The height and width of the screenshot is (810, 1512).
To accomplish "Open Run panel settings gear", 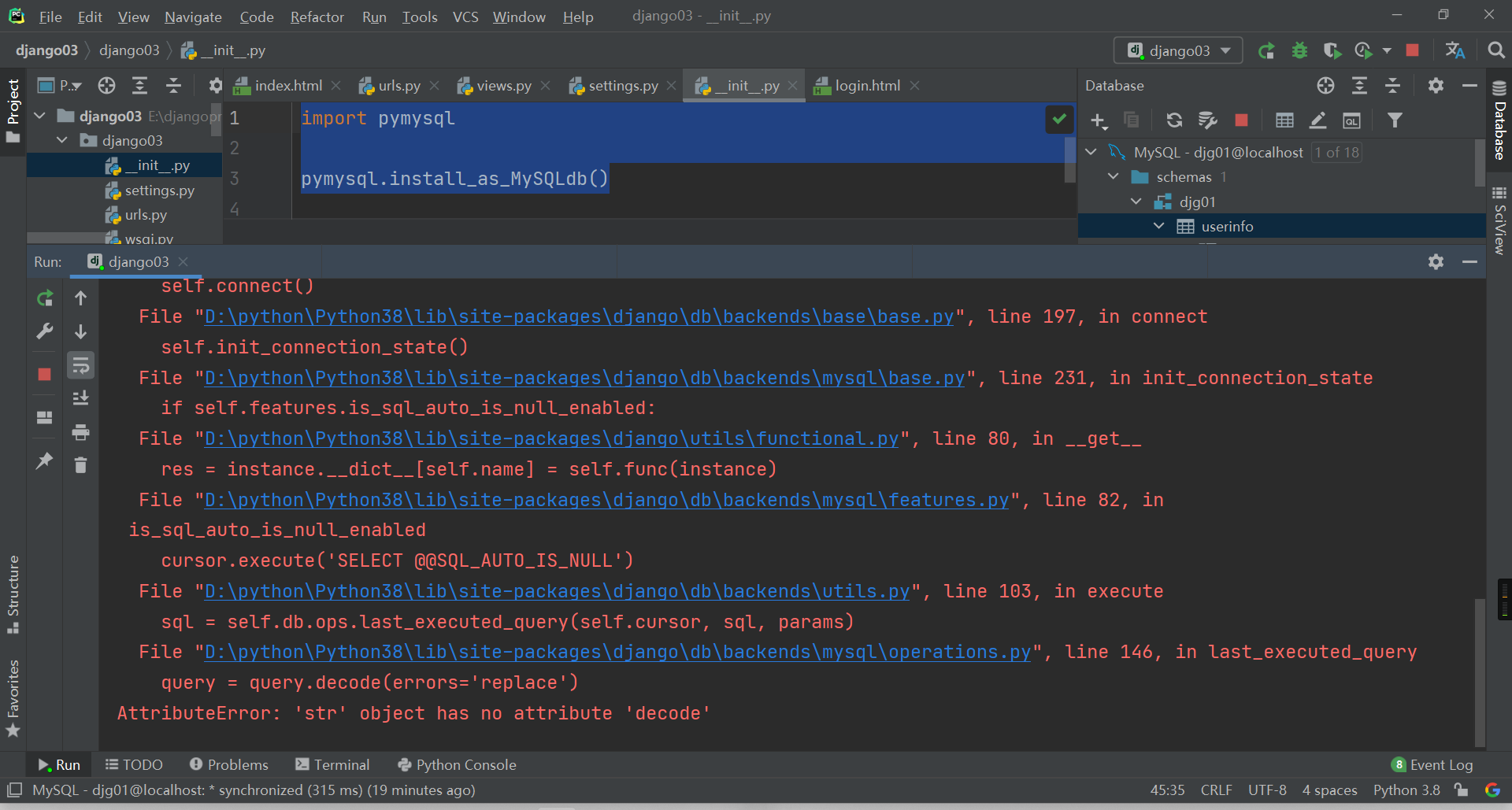I will tap(1436, 261).
